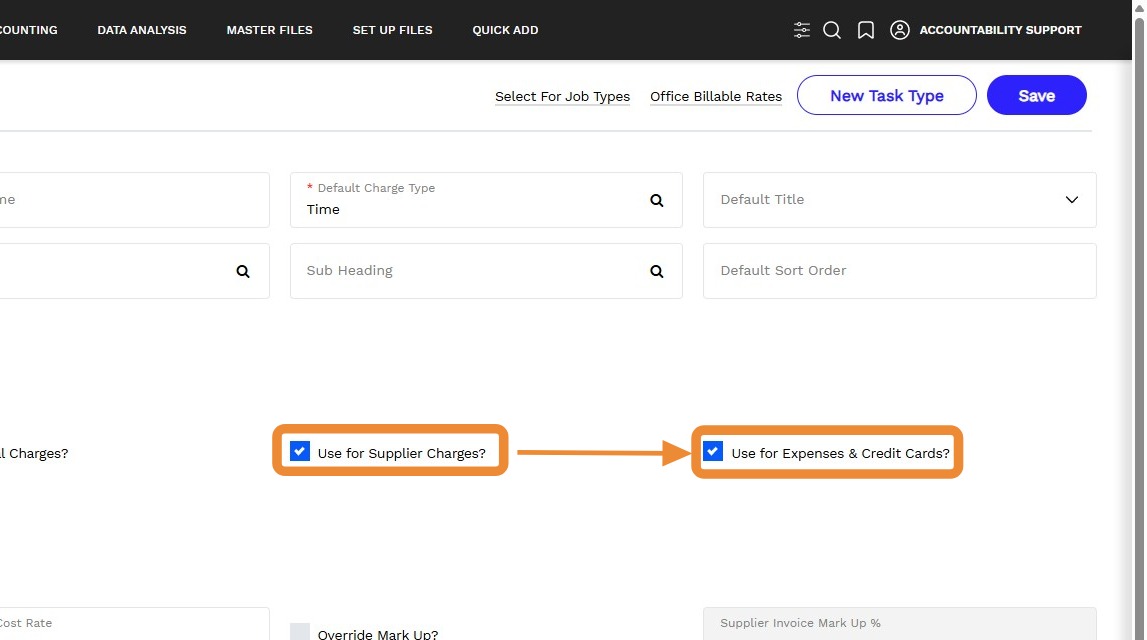Open the bookmark icon in header

(x=865, y=30)
